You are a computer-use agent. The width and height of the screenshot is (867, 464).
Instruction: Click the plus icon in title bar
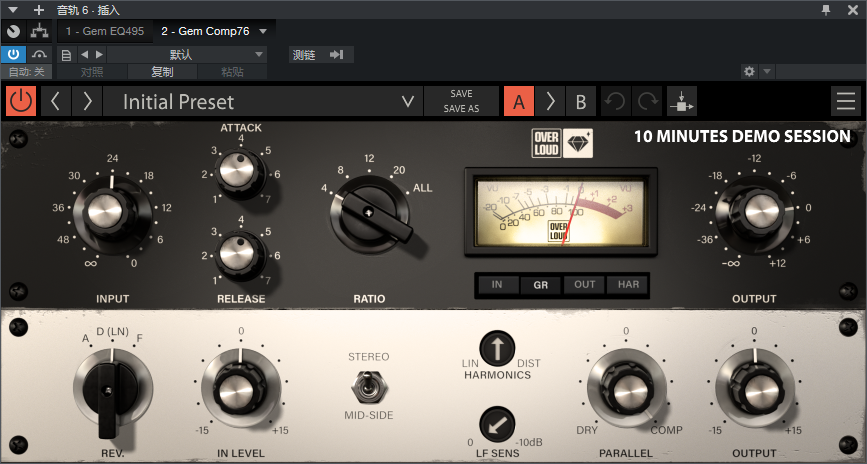(x=39, y=10)
